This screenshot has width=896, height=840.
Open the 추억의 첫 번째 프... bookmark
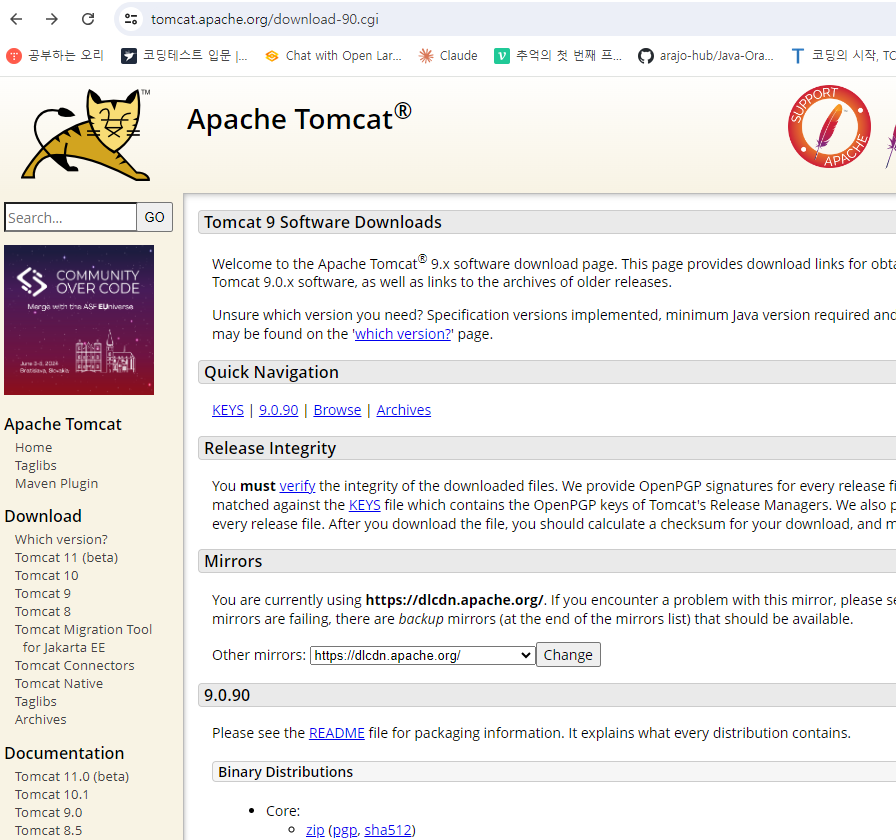coord(558,55)
